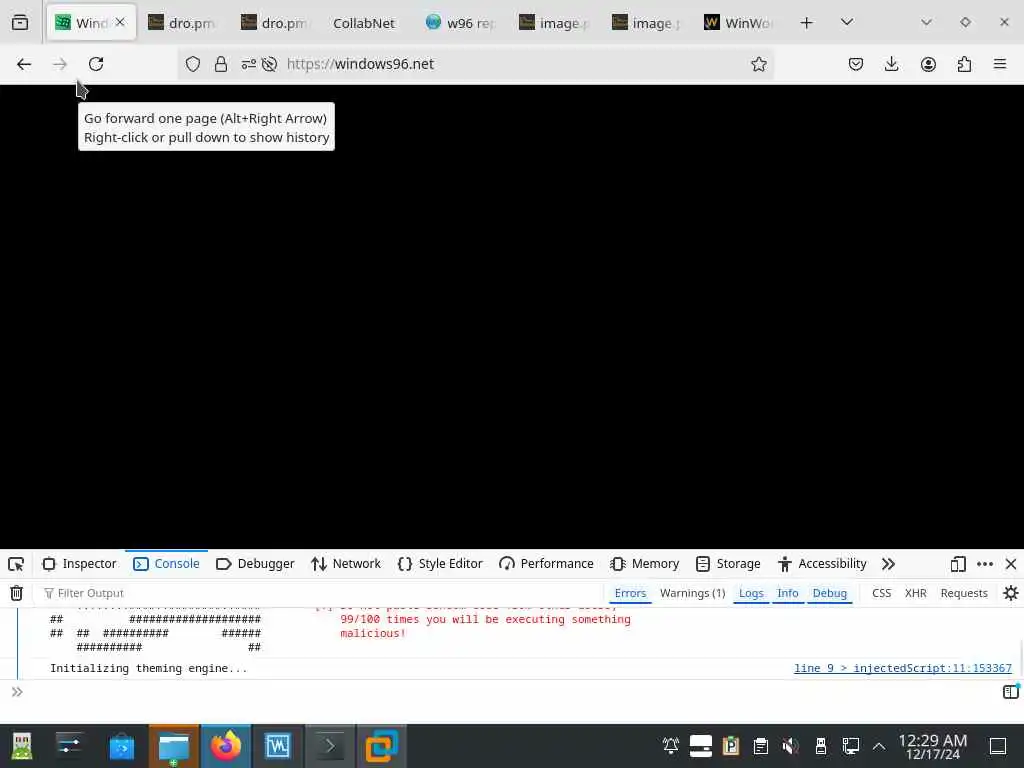
Task: Reload the current page
Action: coord(96,64)
